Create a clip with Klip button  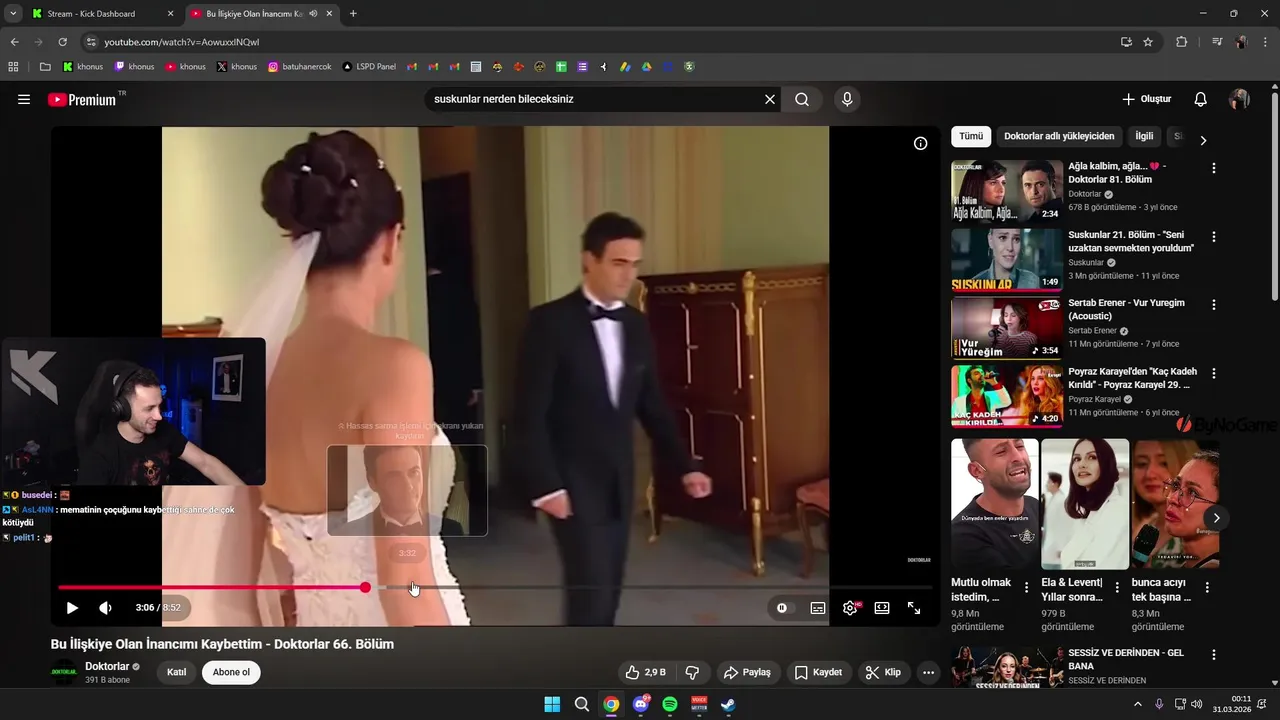pyautogui.click(x=884, y=672)
